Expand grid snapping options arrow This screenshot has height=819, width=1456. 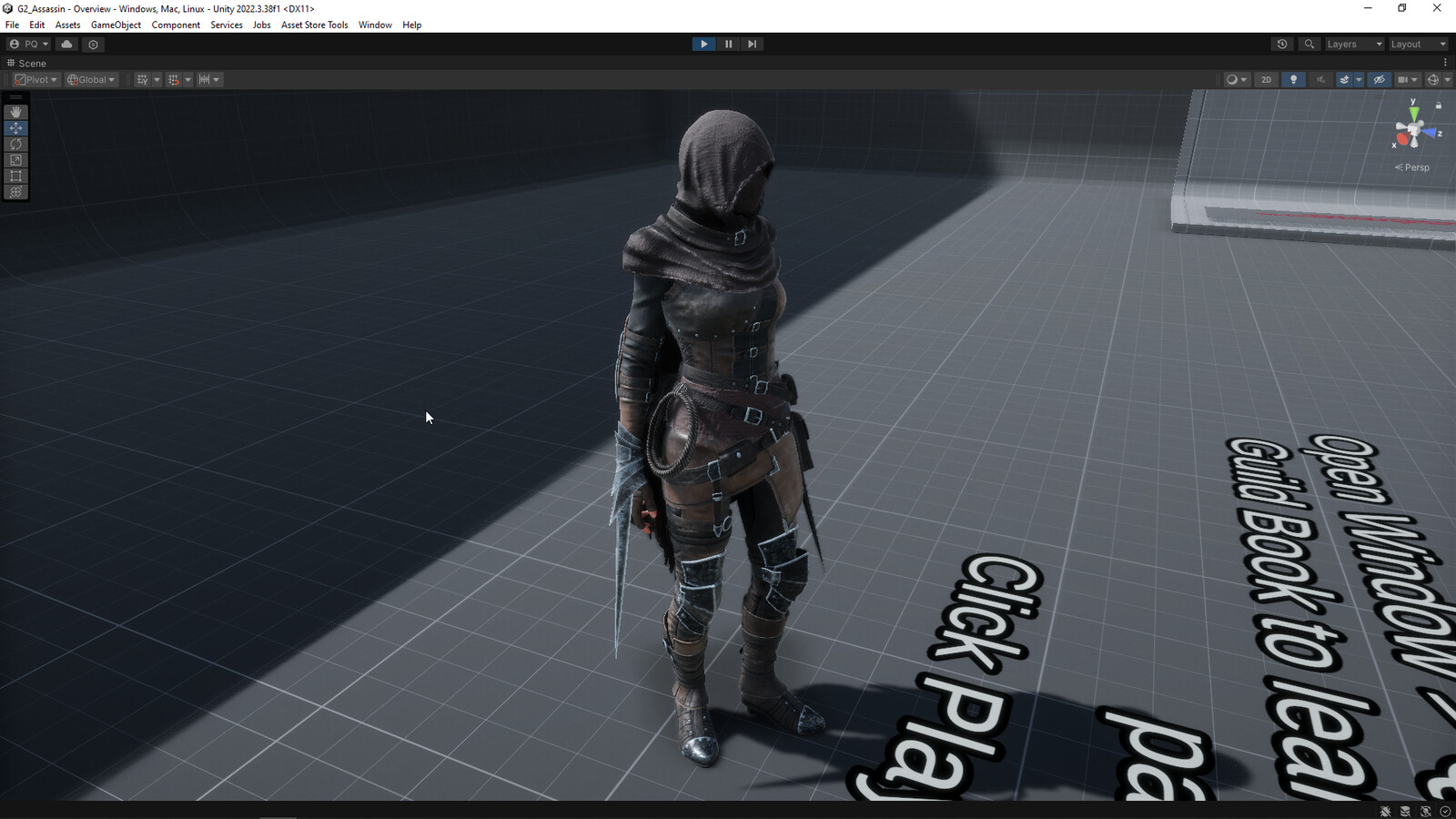pyautogui.click(x=188, y=80)
